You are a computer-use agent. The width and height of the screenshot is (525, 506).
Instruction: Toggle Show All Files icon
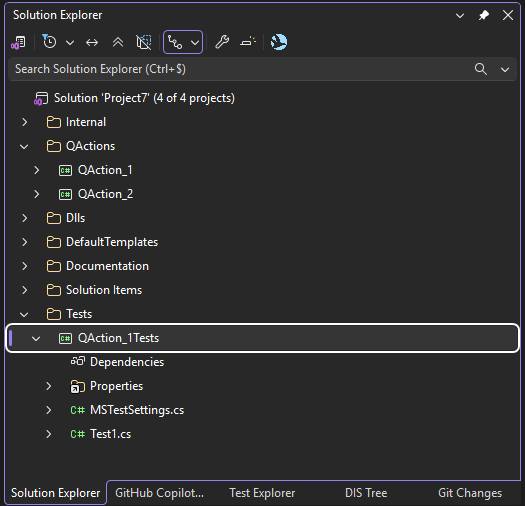(x=144, y=42)
